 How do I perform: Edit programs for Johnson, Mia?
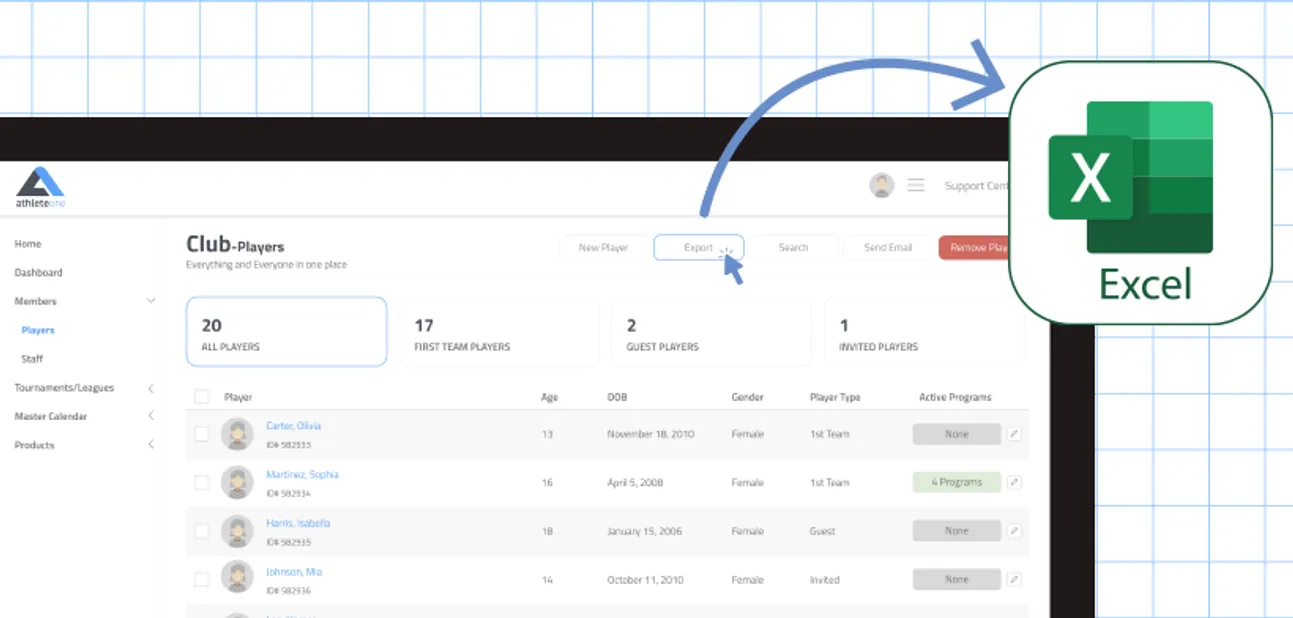tap(1014, 579)
